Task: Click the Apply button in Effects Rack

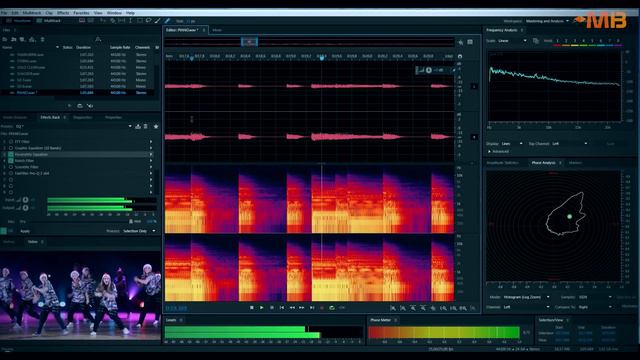Action: pos(25,231)
